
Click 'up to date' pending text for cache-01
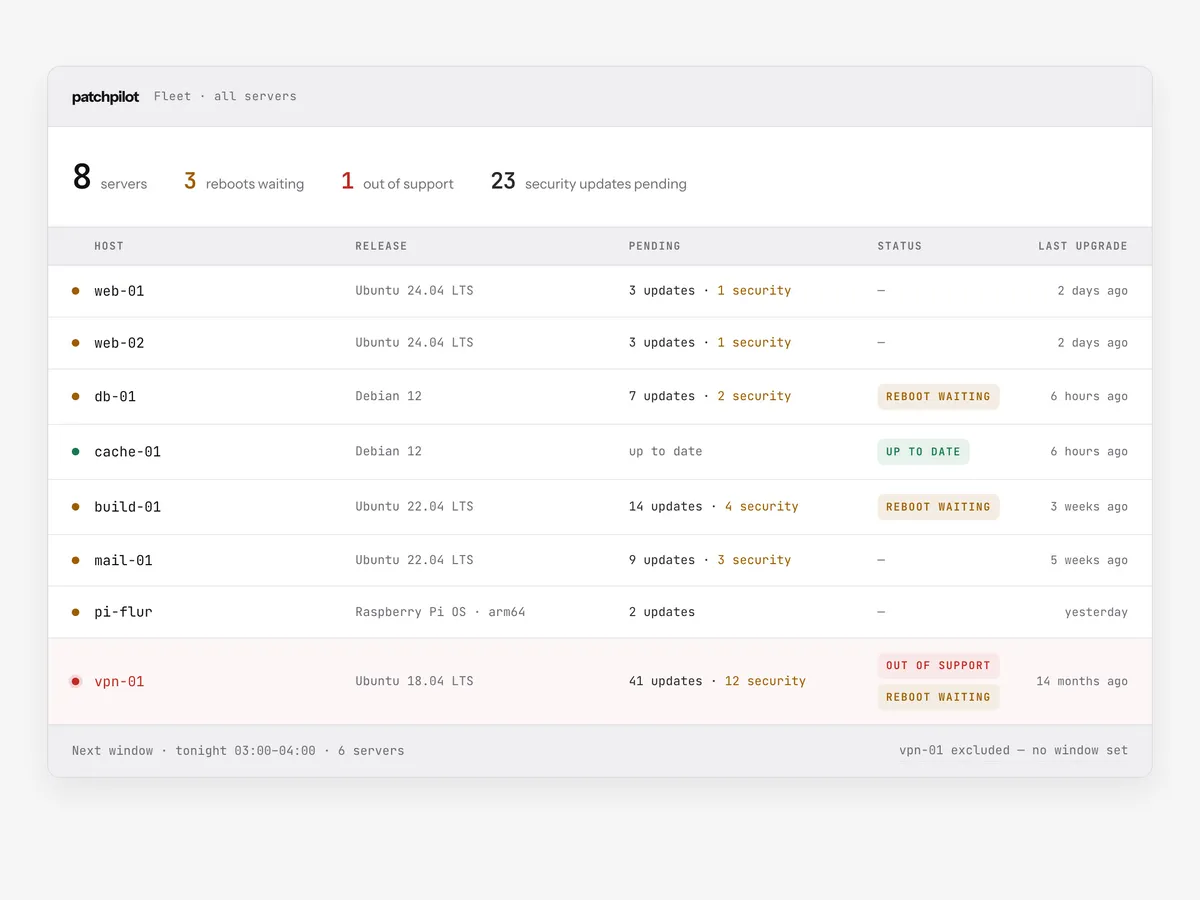pos(665,452)
